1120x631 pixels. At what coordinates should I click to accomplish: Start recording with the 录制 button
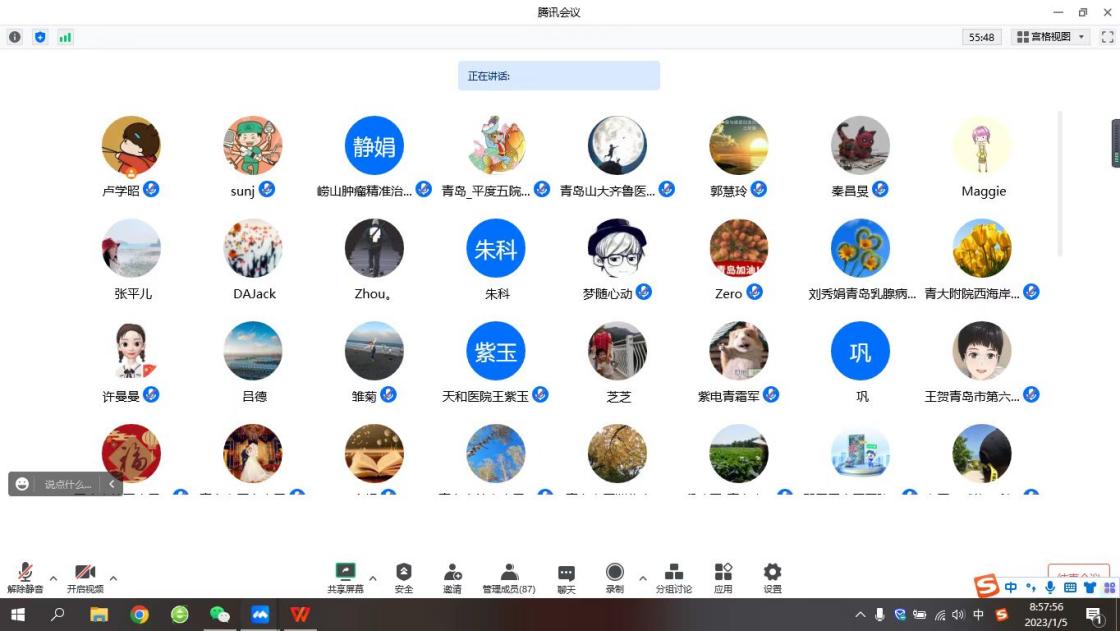coord(615,576)
